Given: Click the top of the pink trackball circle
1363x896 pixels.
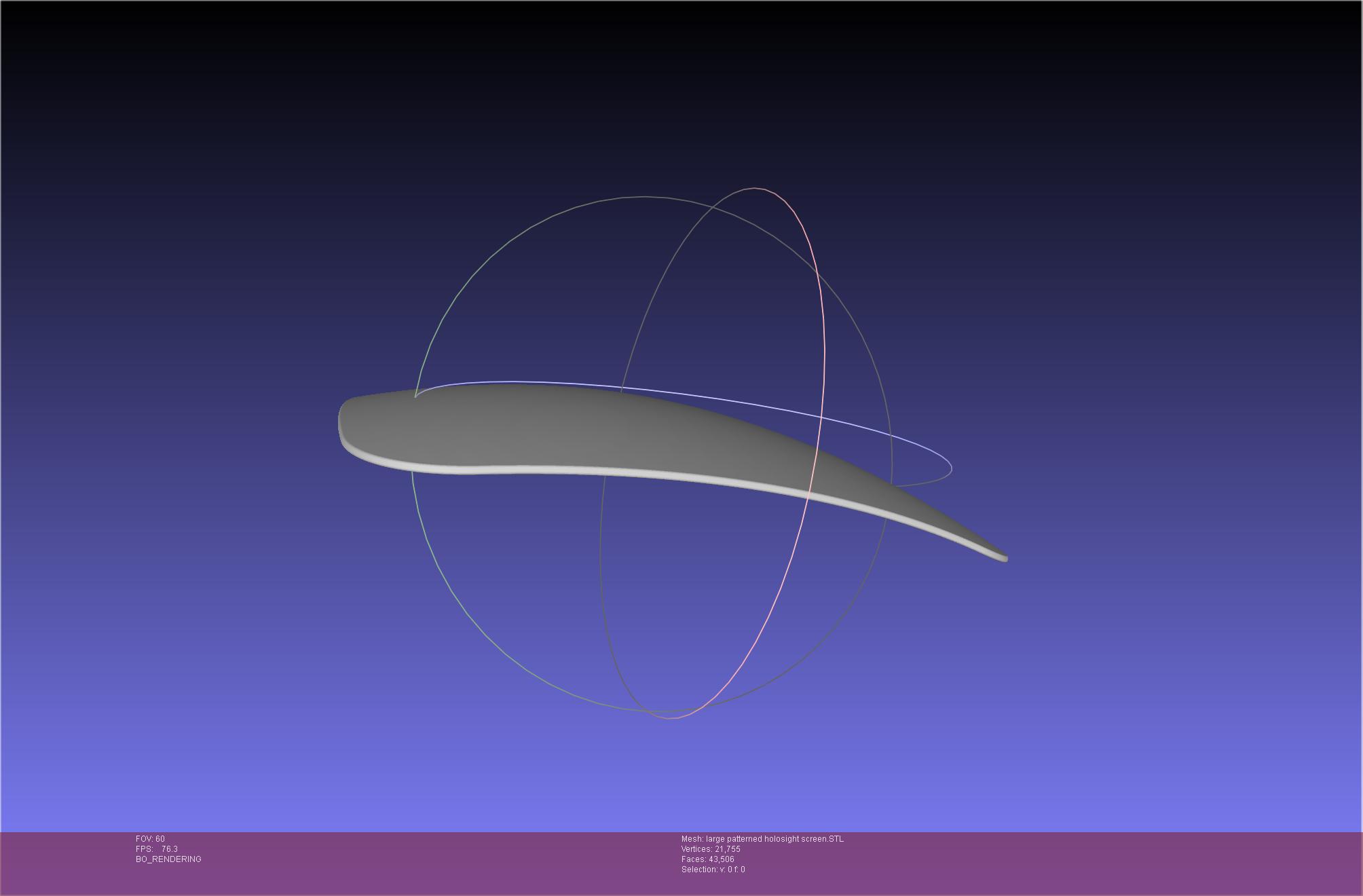Looking at the screenshot, I should pyautogui.click(x=755, y=189).
